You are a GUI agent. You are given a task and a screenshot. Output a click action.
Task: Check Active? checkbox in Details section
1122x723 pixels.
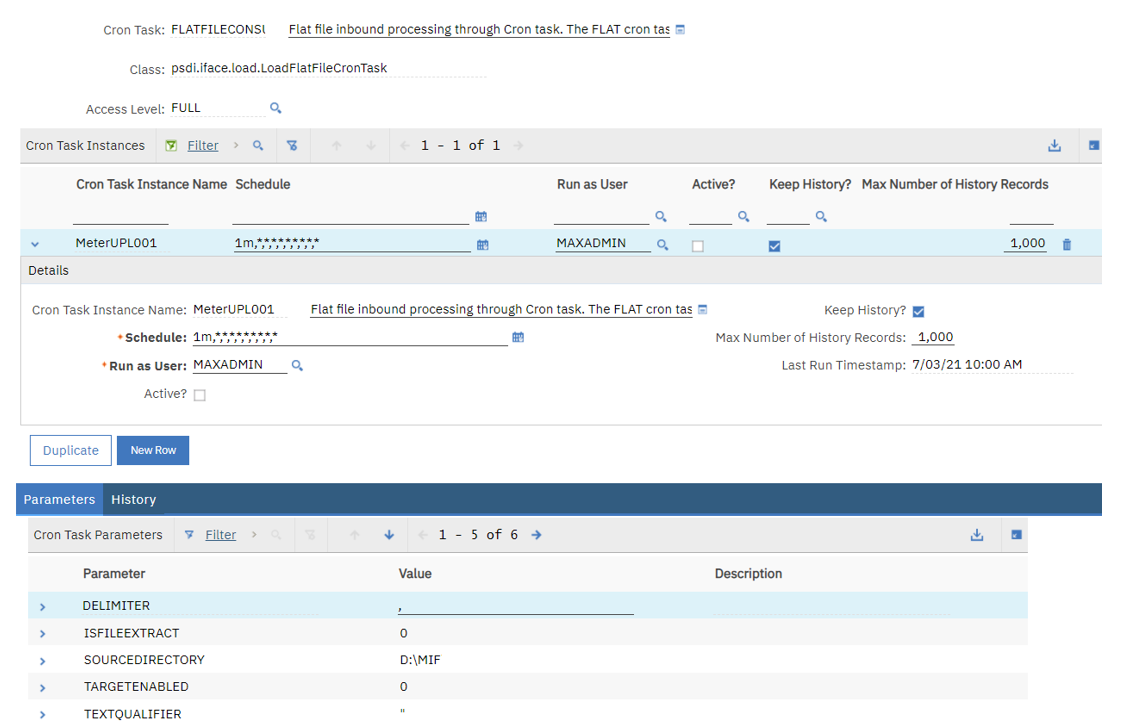200,395
